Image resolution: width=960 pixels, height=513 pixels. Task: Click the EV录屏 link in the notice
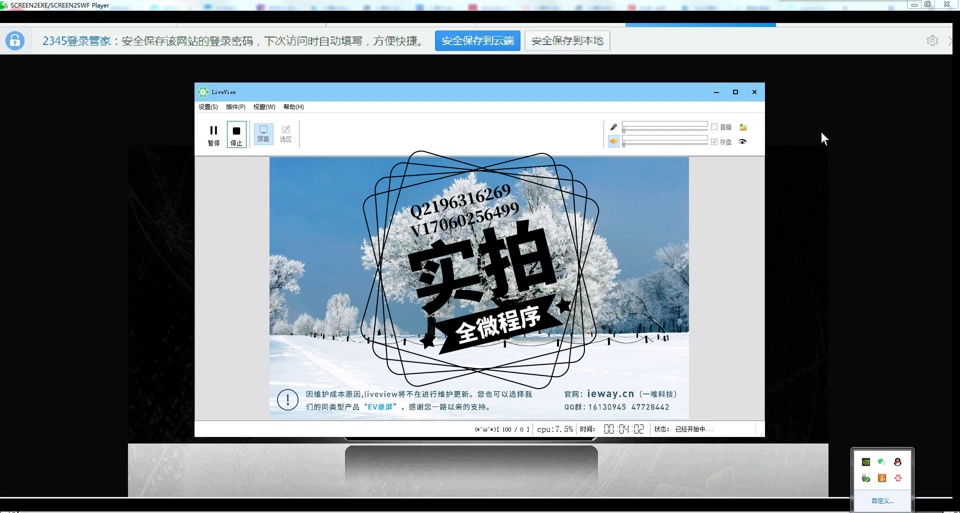[381, 407]
